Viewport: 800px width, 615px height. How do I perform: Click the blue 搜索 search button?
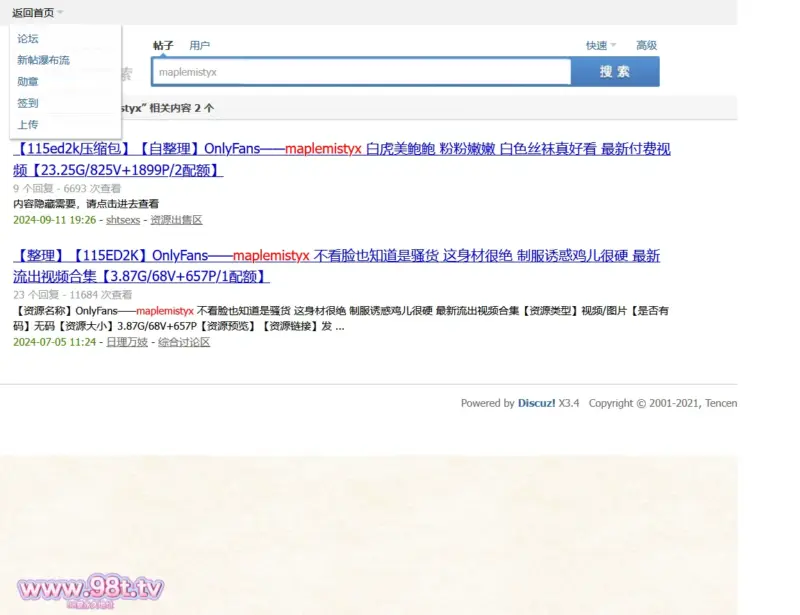coord(615,72)
